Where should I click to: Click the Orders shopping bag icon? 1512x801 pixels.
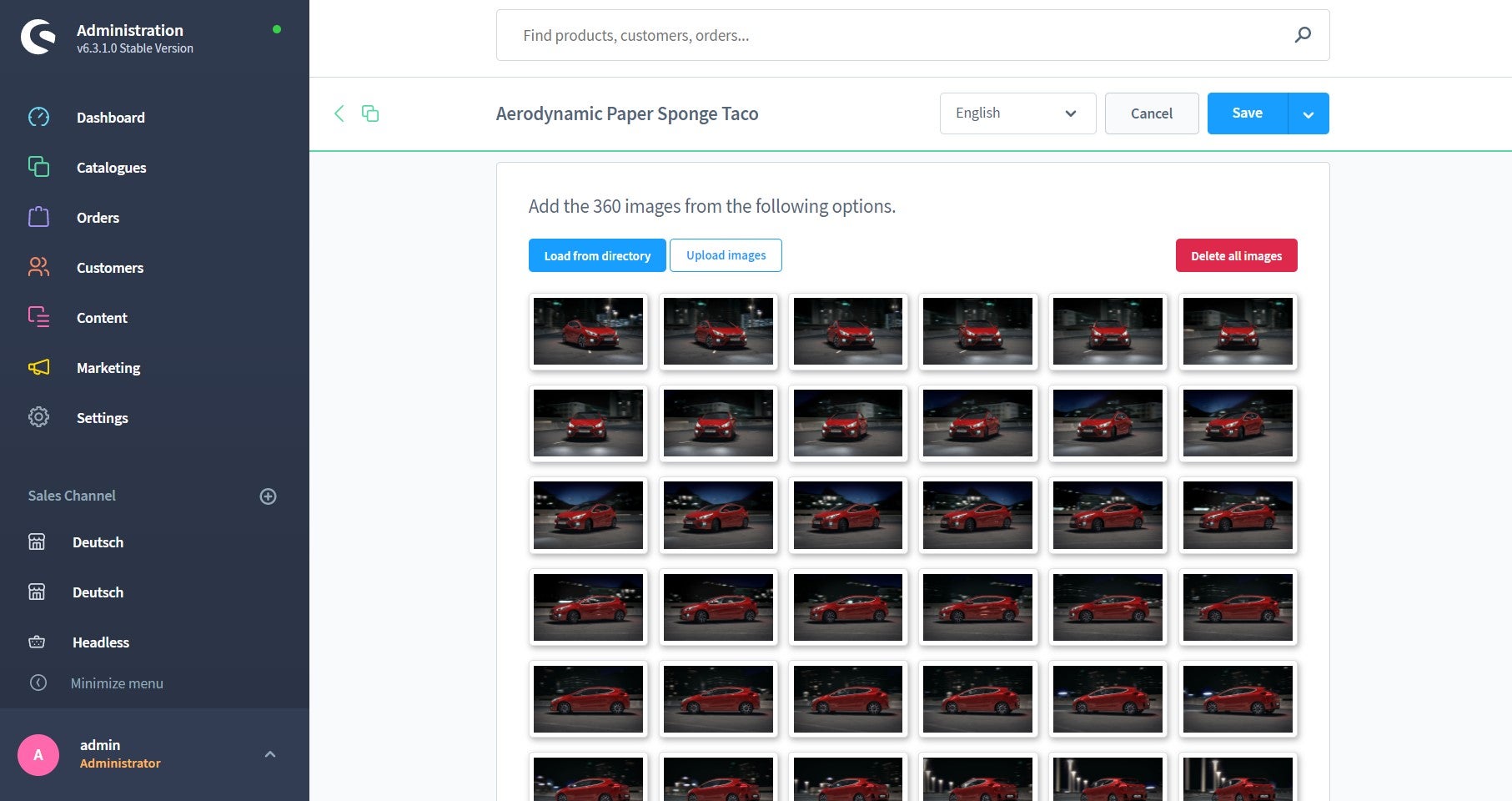38,217
